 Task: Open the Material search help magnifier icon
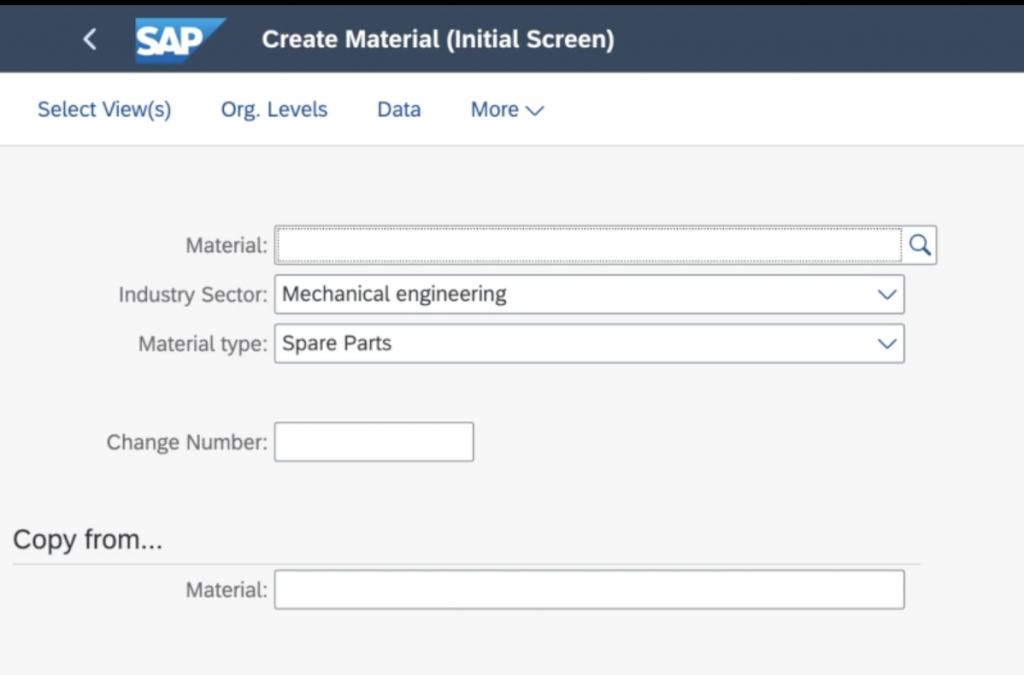point(920,245)
